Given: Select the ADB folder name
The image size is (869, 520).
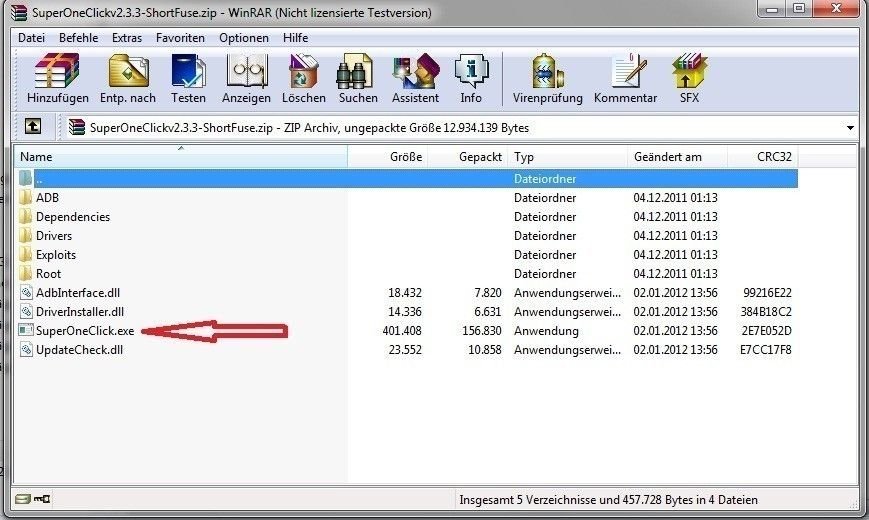Looking at the screenshot, I should coord(47,197).
